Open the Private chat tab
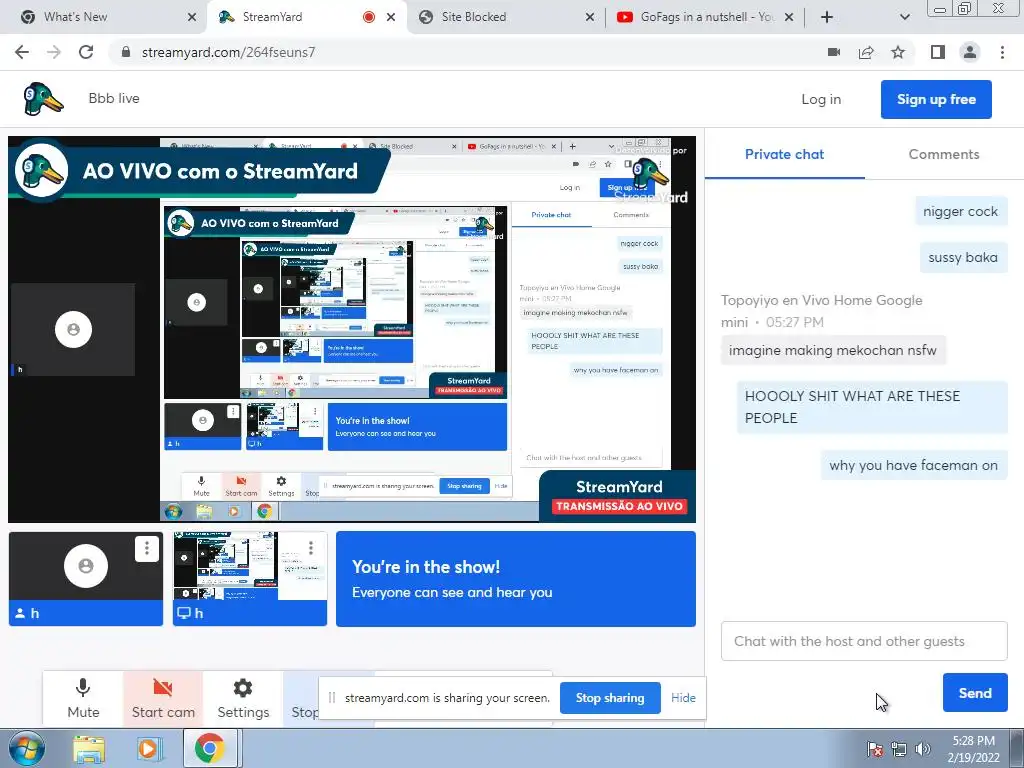 pyautogui.click(x=784, y=155)
